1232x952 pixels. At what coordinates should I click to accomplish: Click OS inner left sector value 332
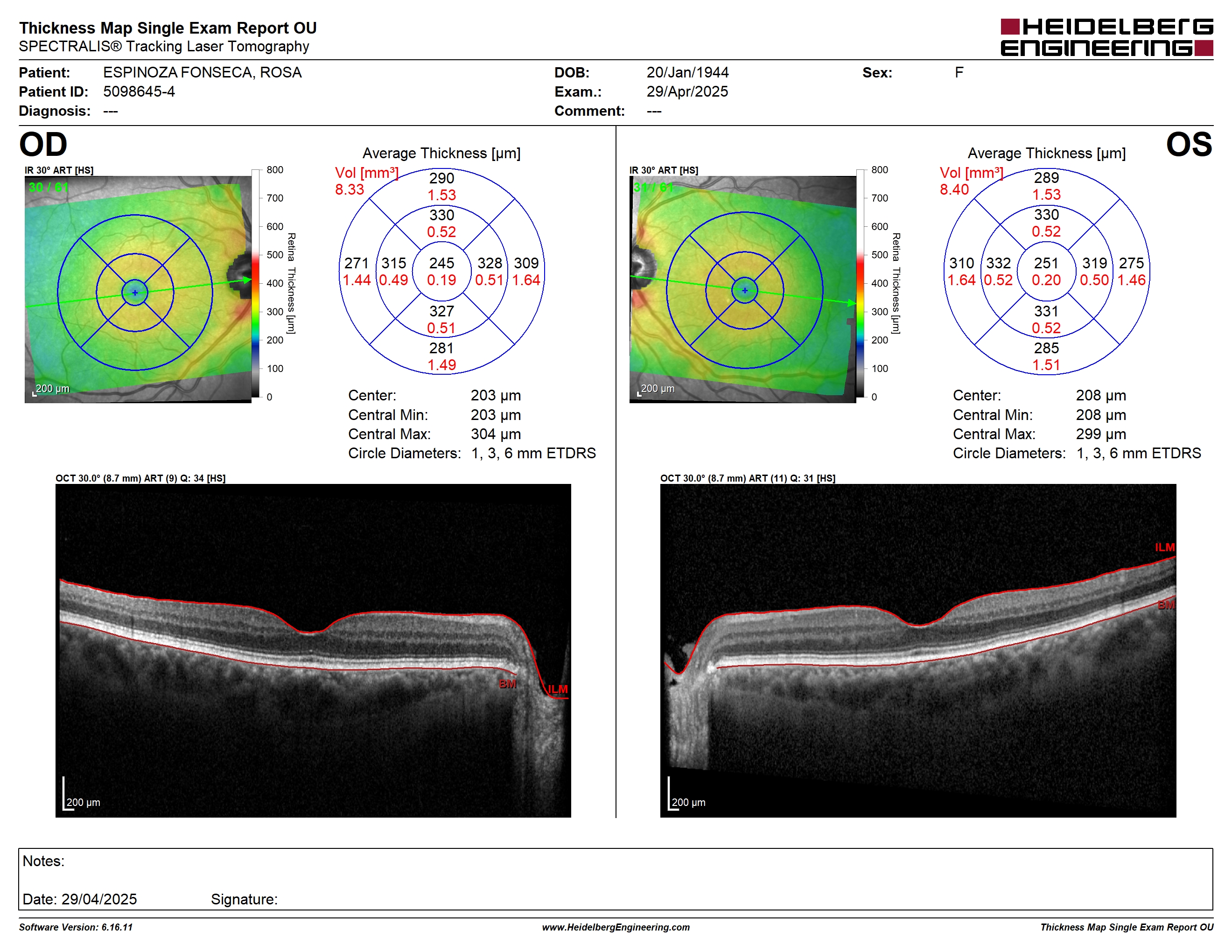pos(998,263)
